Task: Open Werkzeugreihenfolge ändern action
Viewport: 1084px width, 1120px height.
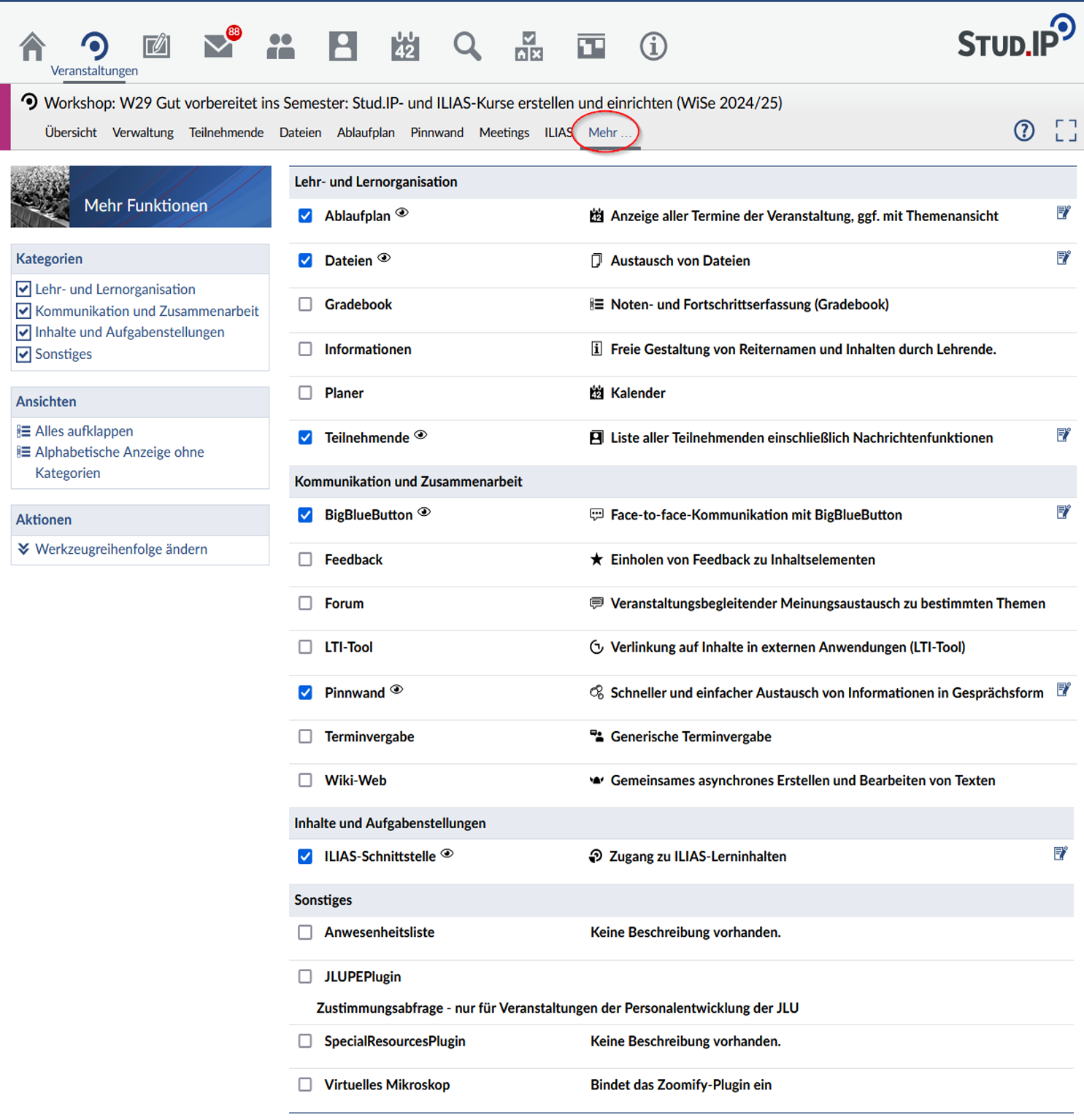Action: pos(120,549)
